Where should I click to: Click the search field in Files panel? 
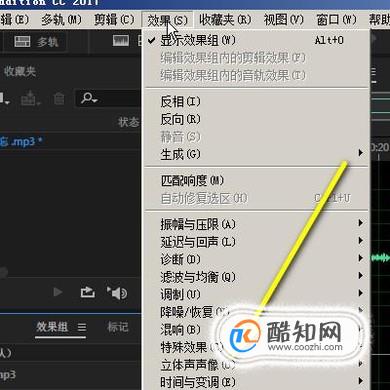coord(107,99)
